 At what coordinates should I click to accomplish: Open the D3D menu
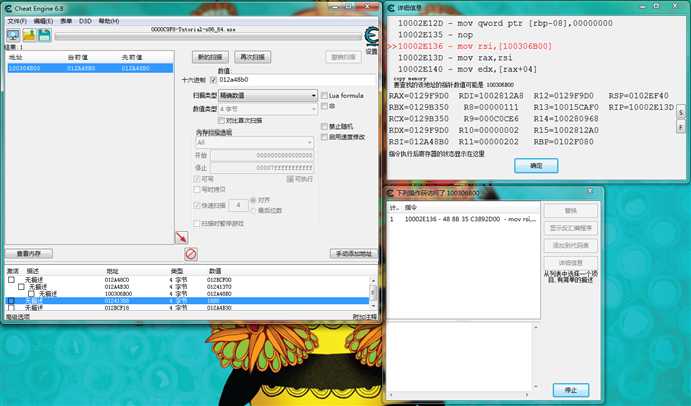click(x=85, y=21)
